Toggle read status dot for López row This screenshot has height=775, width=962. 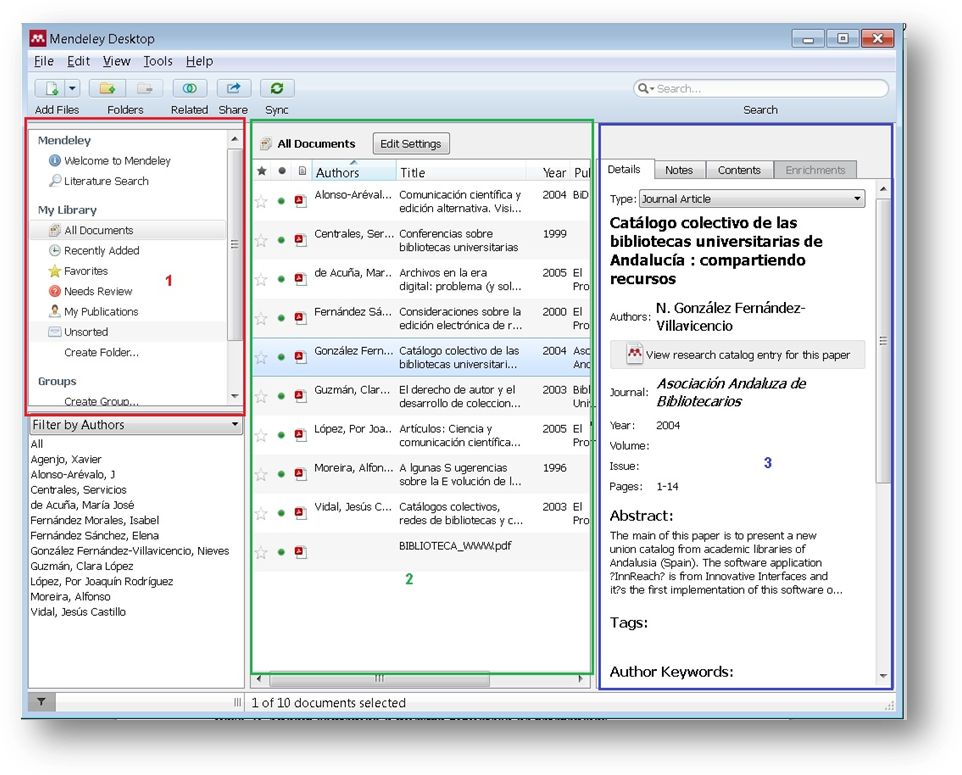281,435
